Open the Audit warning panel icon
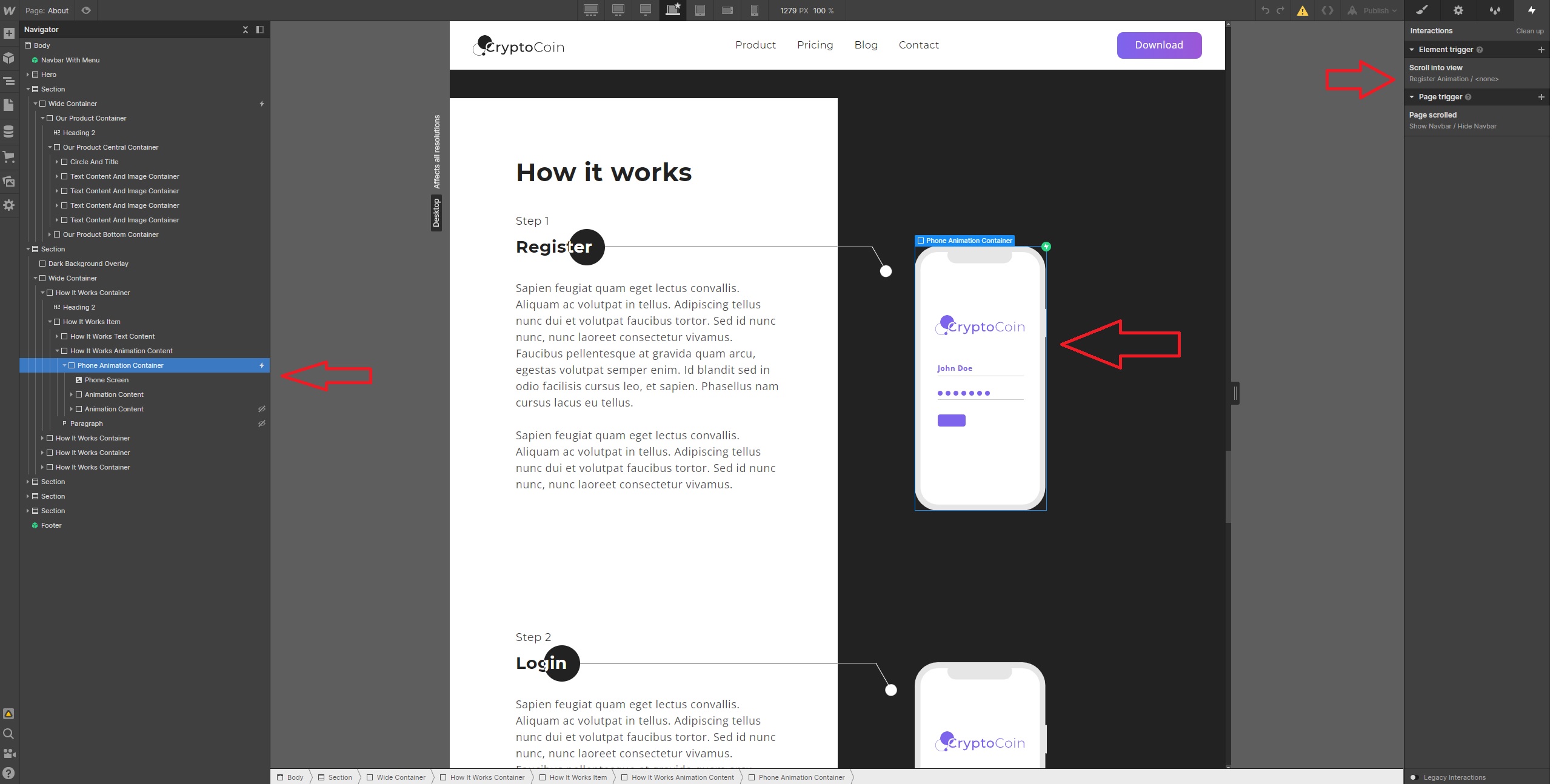This screenshot has height=784, width=1553. click(x=9, y=714)
